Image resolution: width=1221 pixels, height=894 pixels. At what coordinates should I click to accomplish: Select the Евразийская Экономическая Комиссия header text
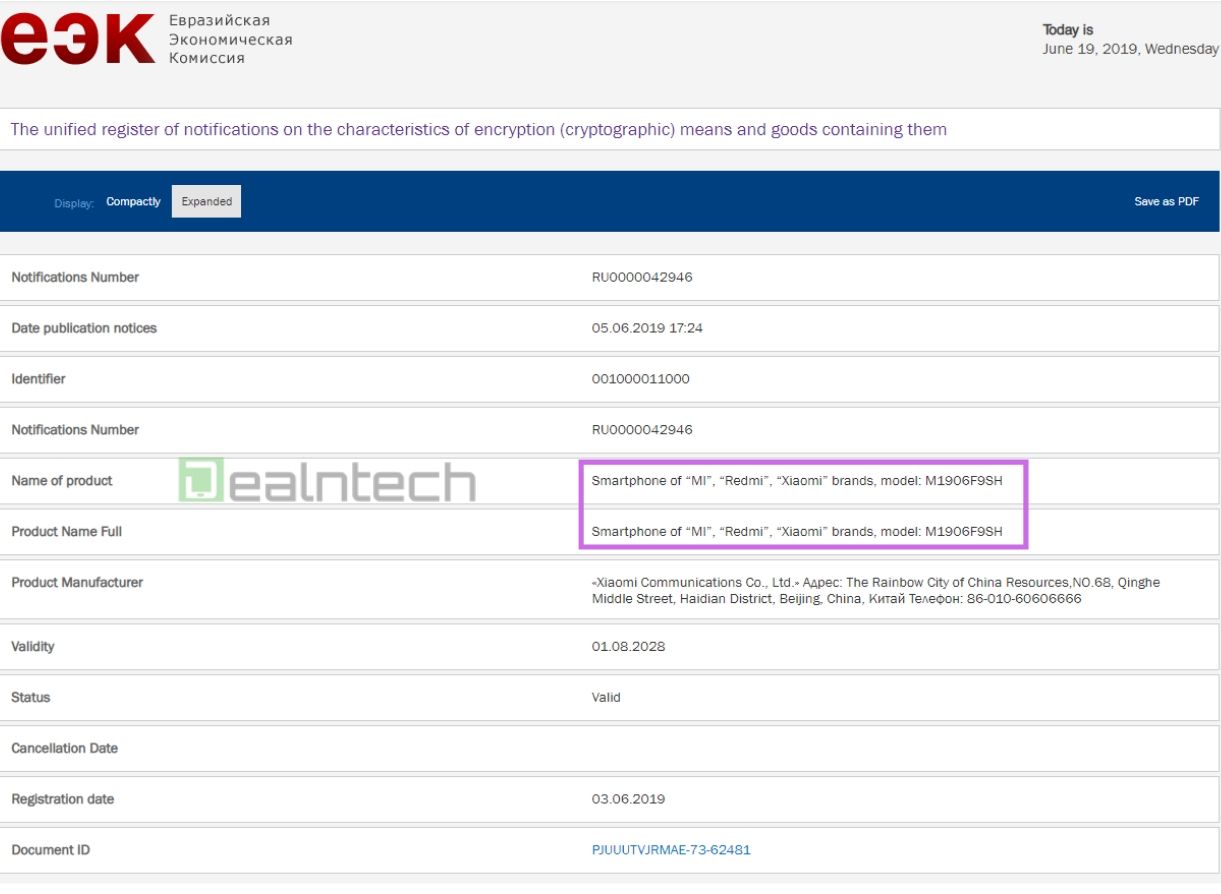231,39
